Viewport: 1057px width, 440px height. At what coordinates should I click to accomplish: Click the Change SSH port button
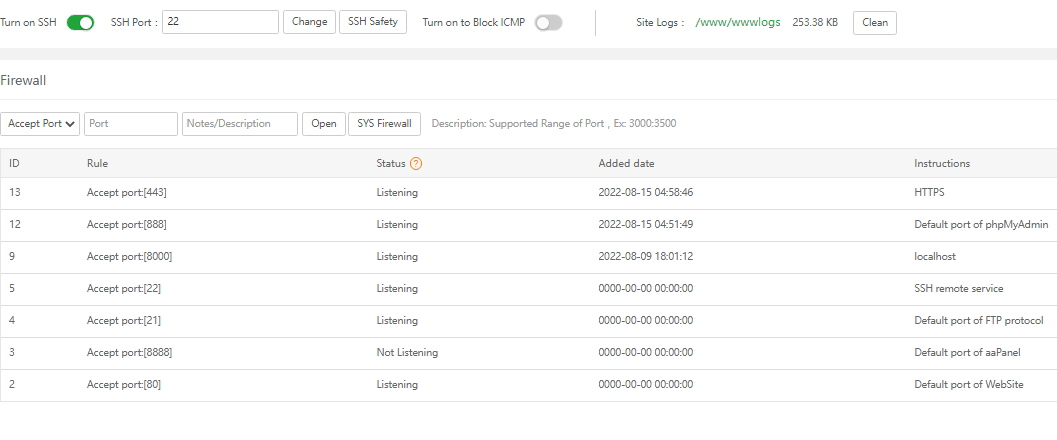coord(309,22)
